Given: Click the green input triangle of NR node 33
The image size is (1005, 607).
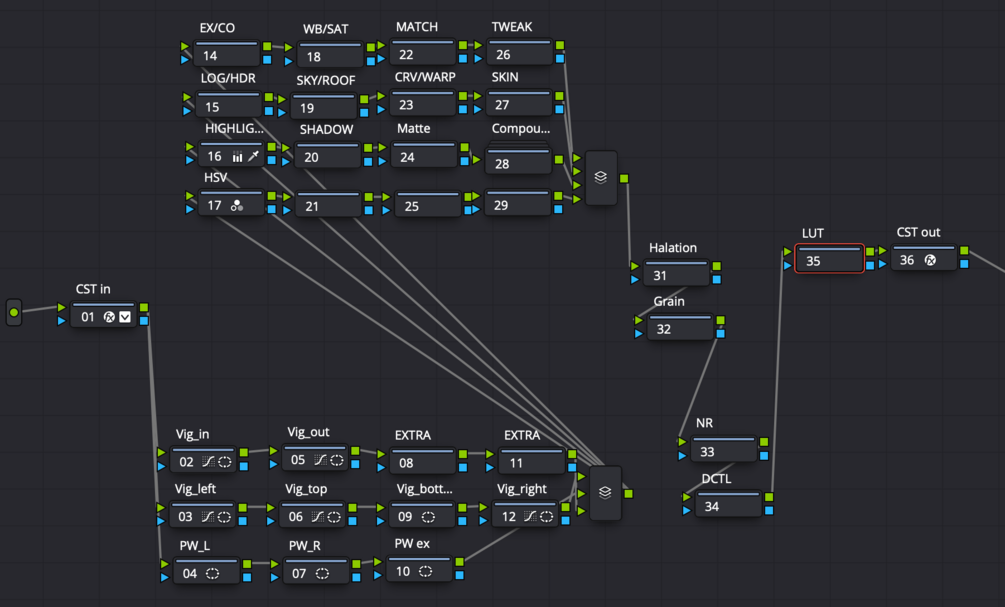Looking at the screenshot, I should (682, 442).
